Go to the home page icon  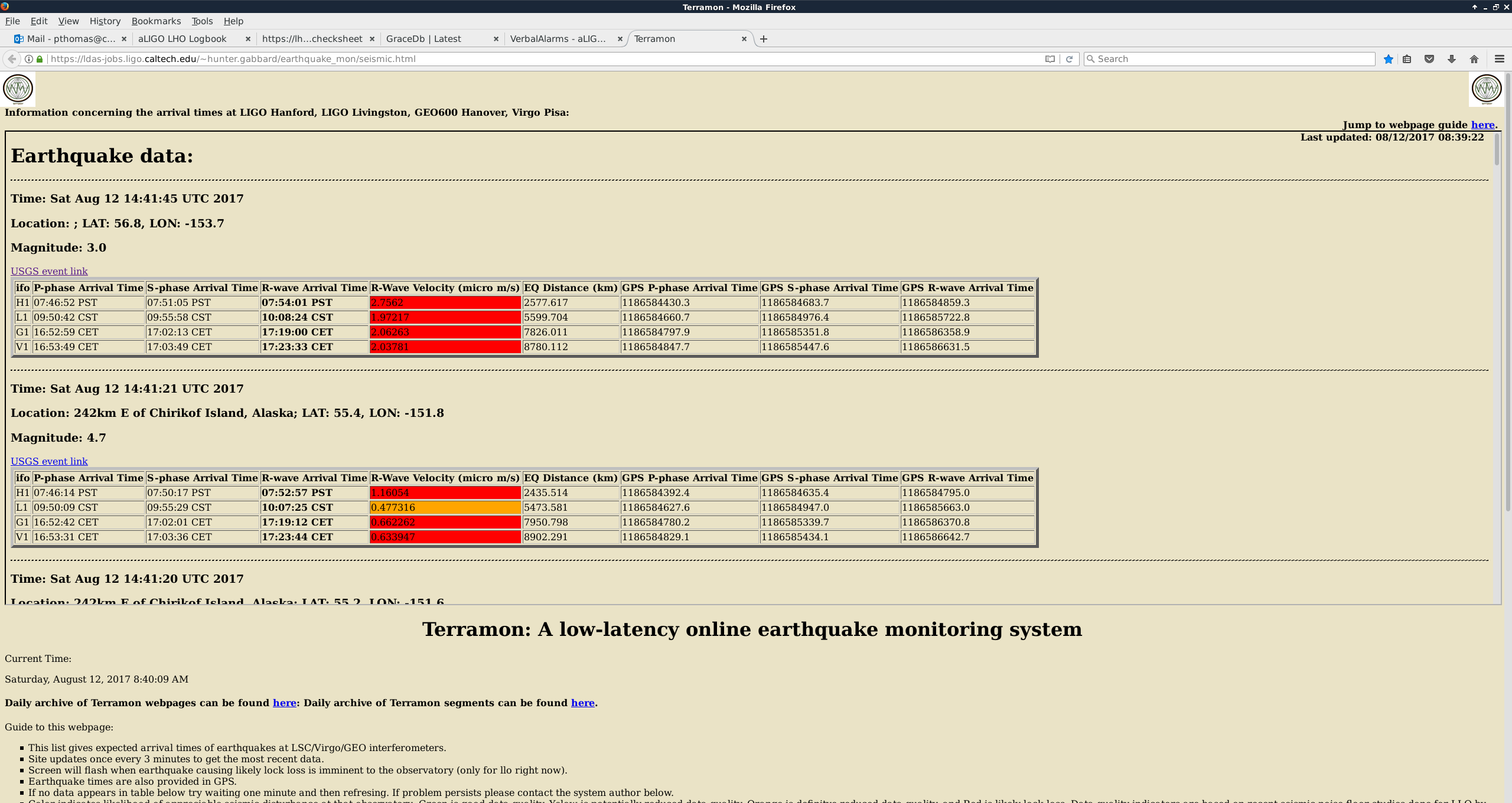pyautogui.click(x=1474, y=59)
